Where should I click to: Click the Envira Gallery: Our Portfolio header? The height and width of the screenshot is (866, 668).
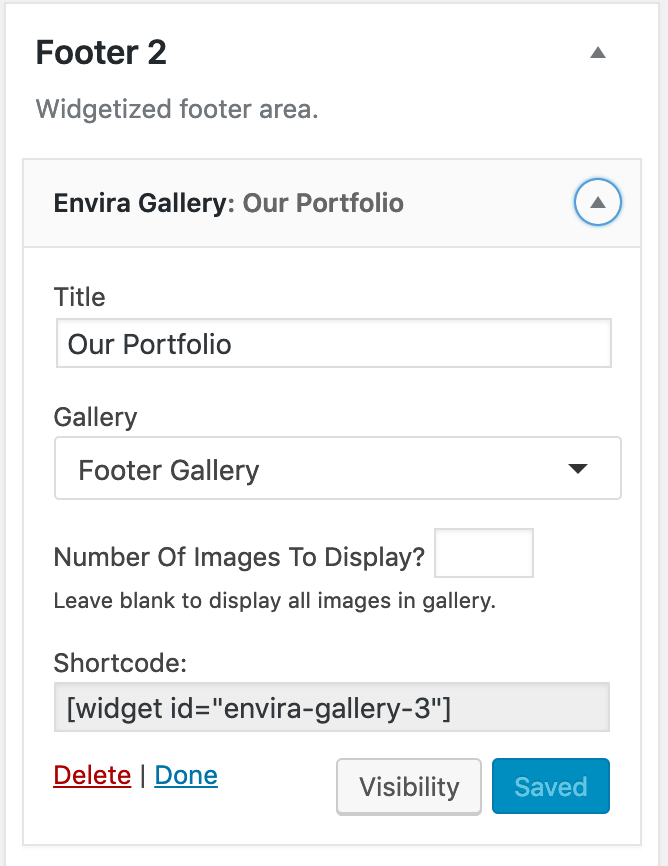pyautogui.click(x=228, y=204)
